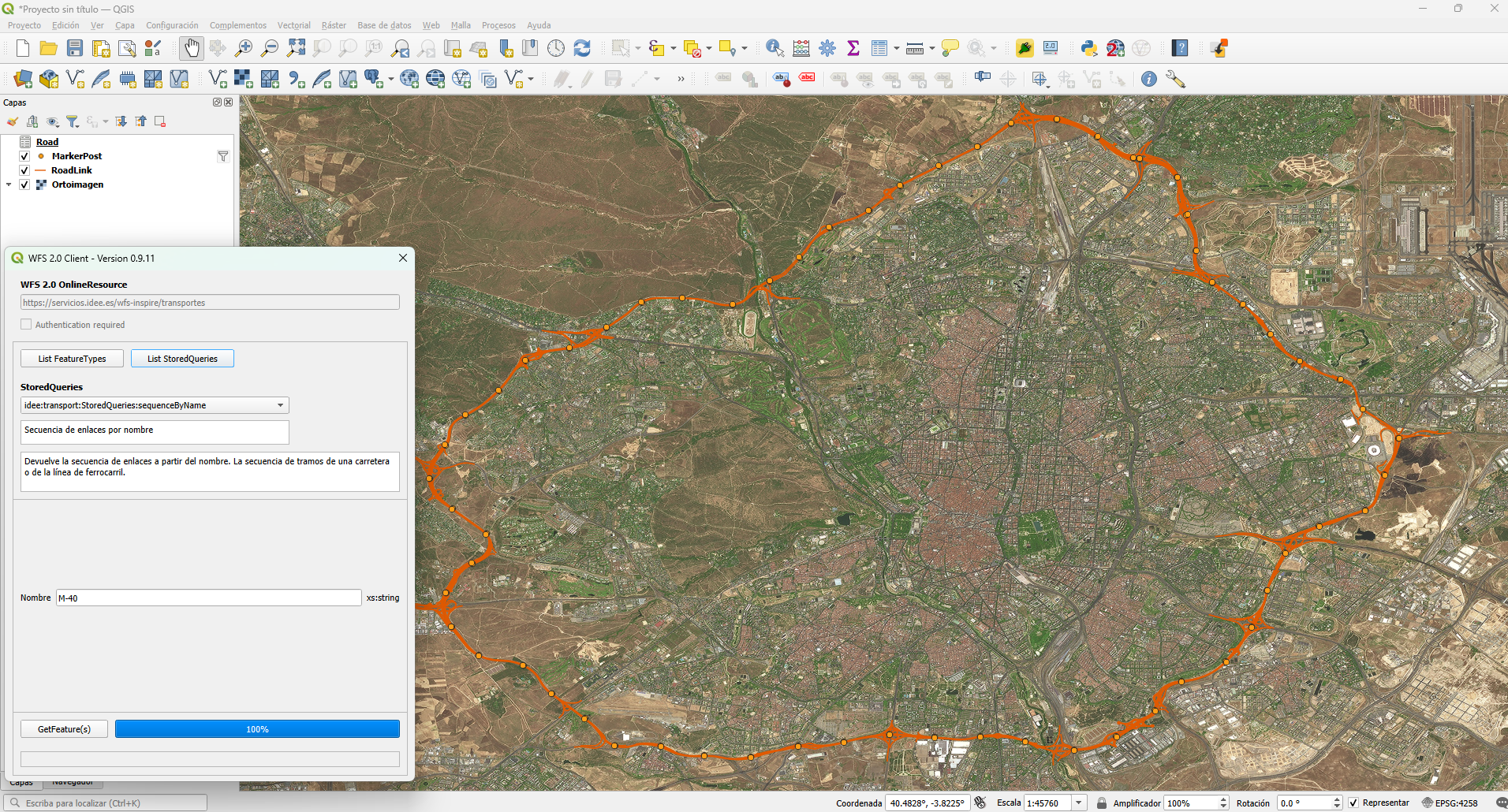Toggle the Representar render checkbox

coord(1353,803)
